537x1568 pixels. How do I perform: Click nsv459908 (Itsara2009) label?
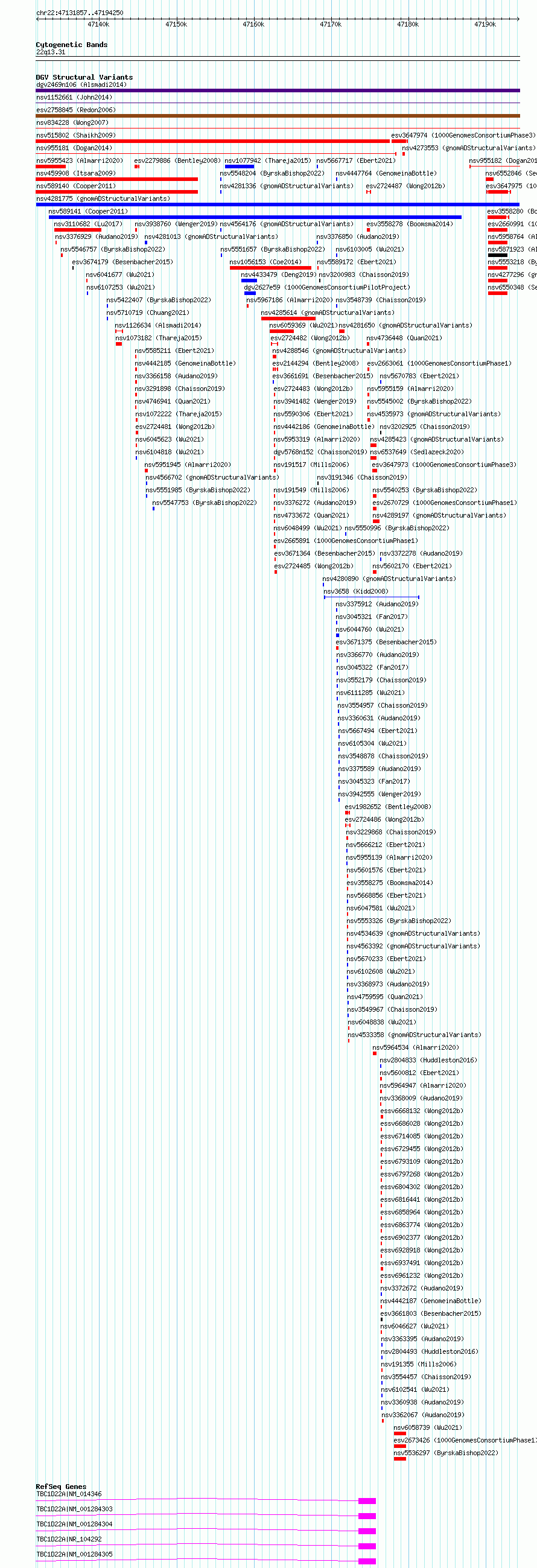tap(75, 174)
